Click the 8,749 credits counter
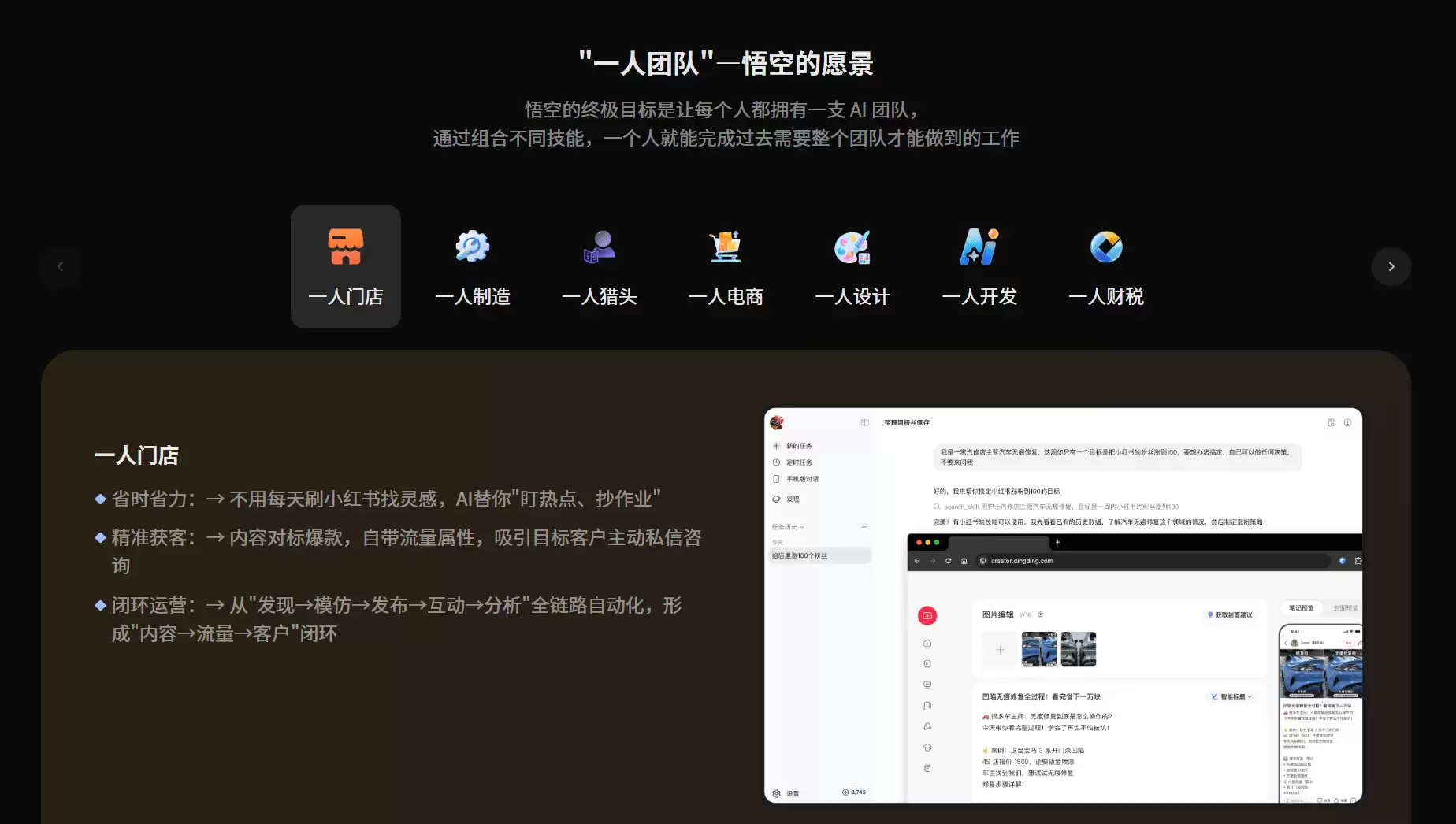1456x824 pixels. click(x=854, y=792)
